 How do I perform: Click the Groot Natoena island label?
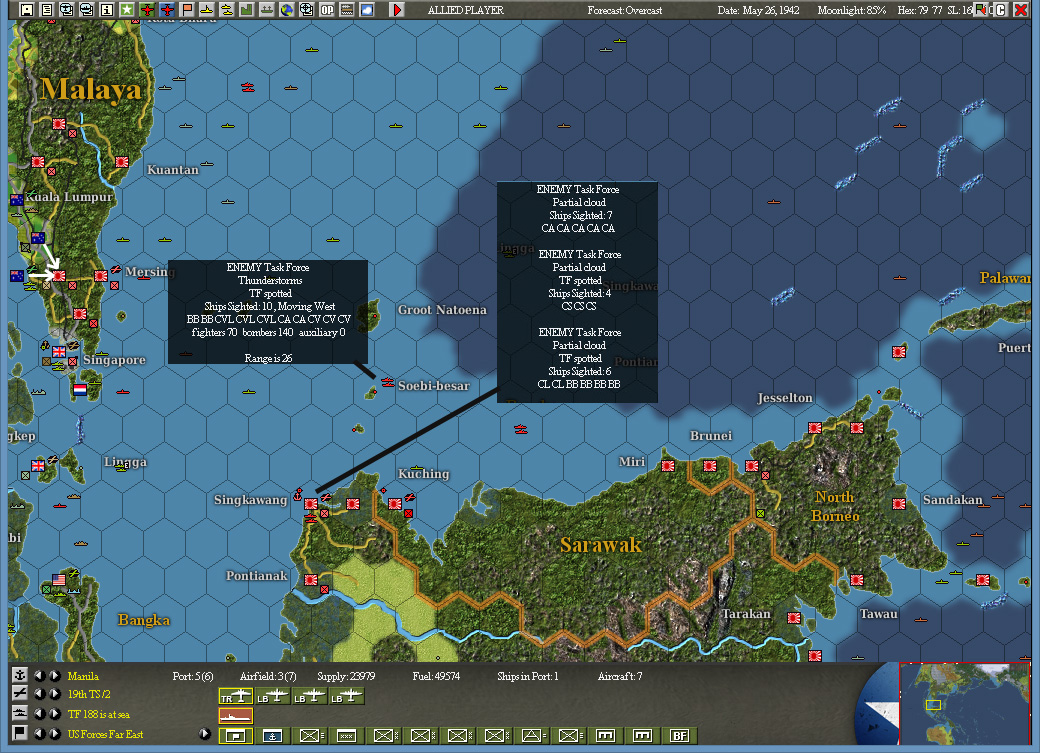point(442,310)
